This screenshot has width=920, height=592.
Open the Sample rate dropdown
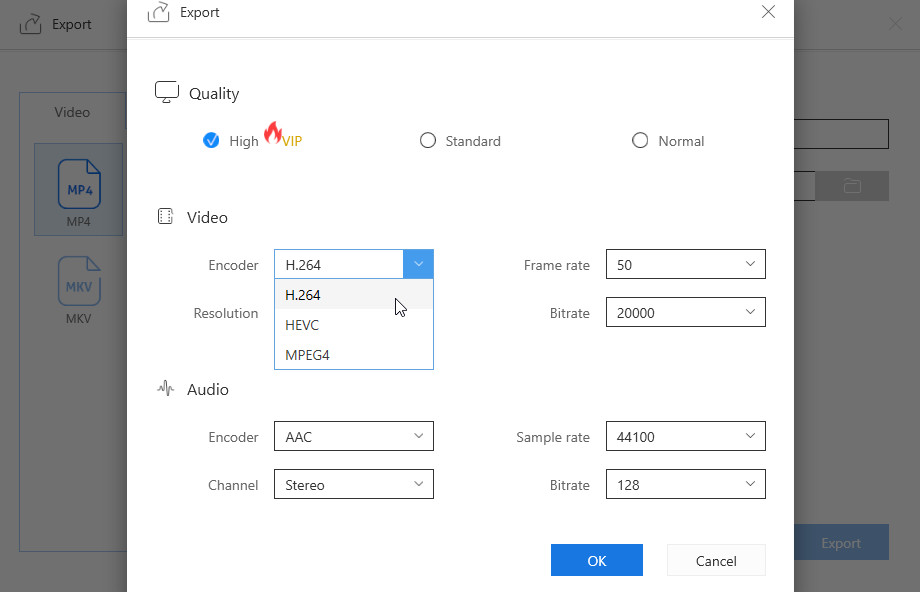pyautogui.click(x=685, y=437)
